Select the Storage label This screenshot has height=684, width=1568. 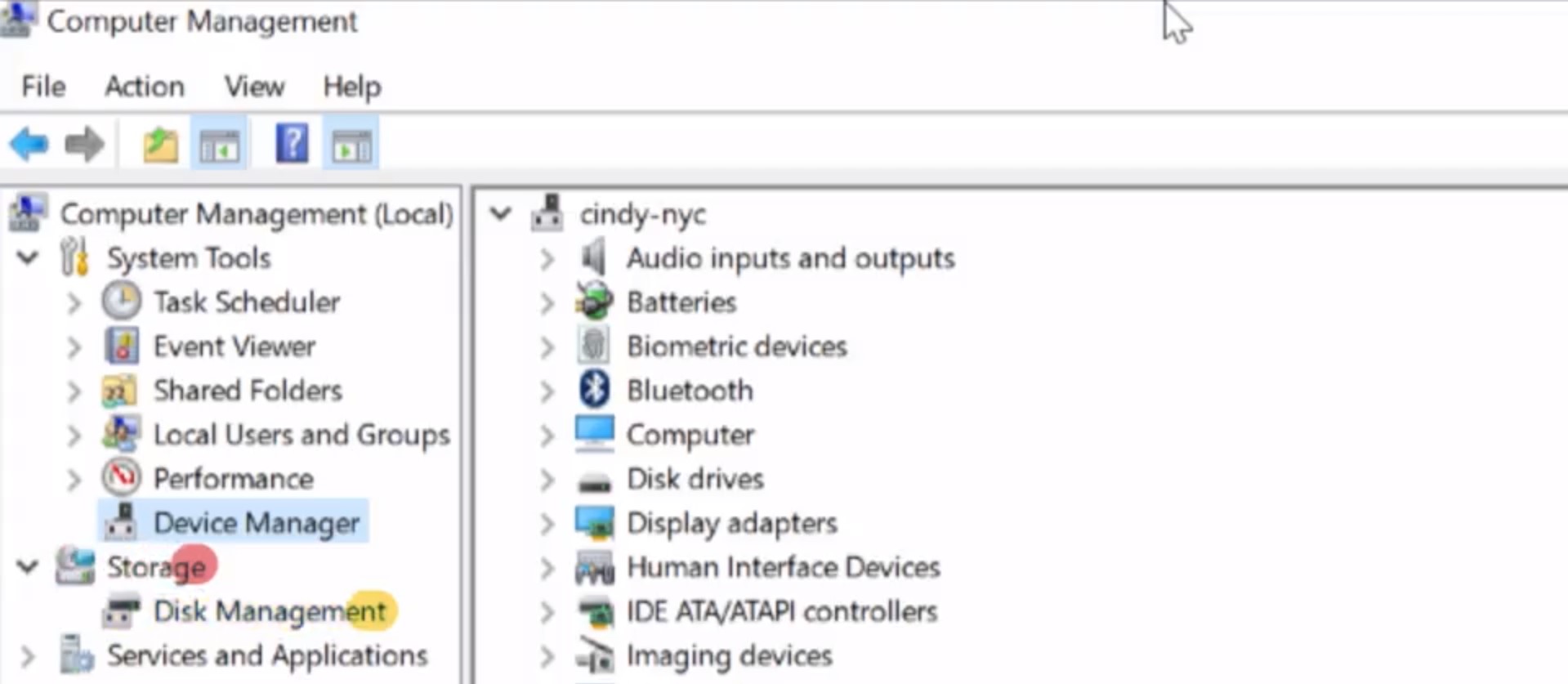coord(156,566)
